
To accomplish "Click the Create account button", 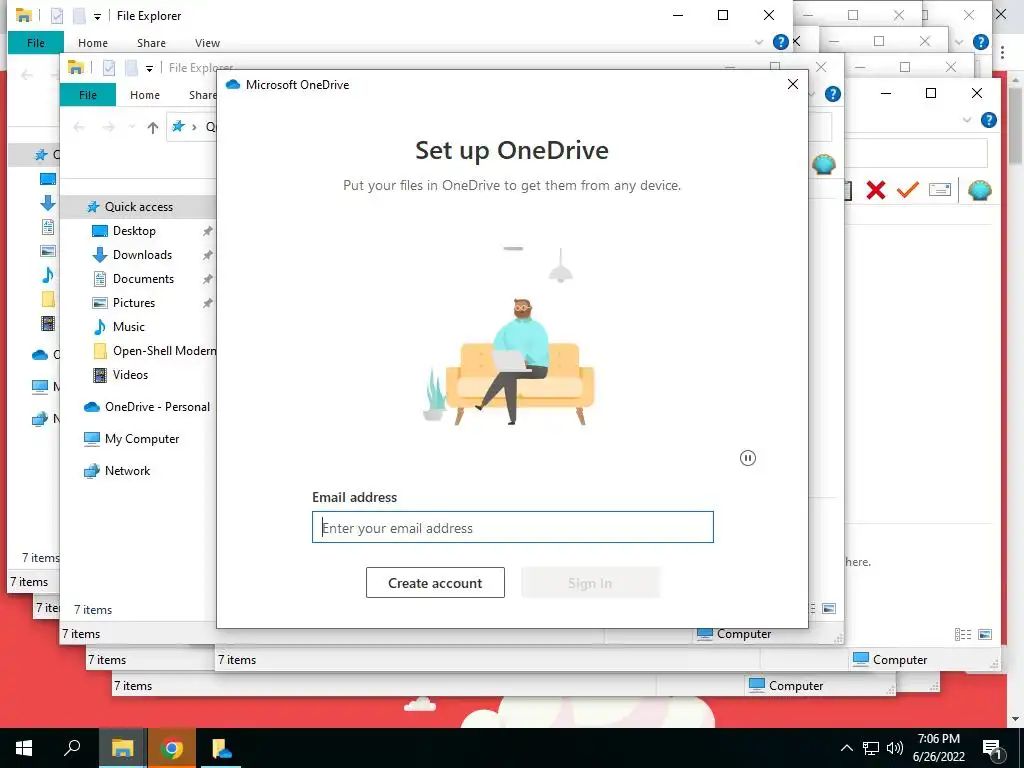I will pos(435,583).
